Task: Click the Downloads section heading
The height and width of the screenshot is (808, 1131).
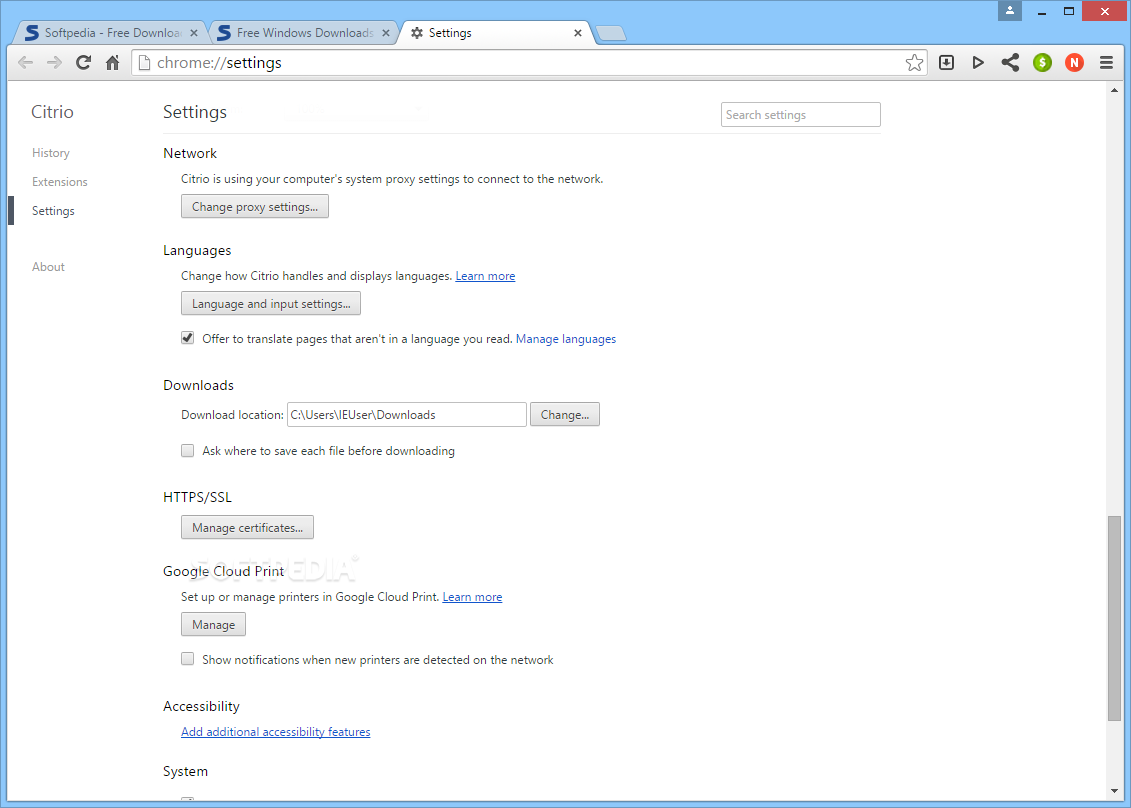Action: (198, 385)
